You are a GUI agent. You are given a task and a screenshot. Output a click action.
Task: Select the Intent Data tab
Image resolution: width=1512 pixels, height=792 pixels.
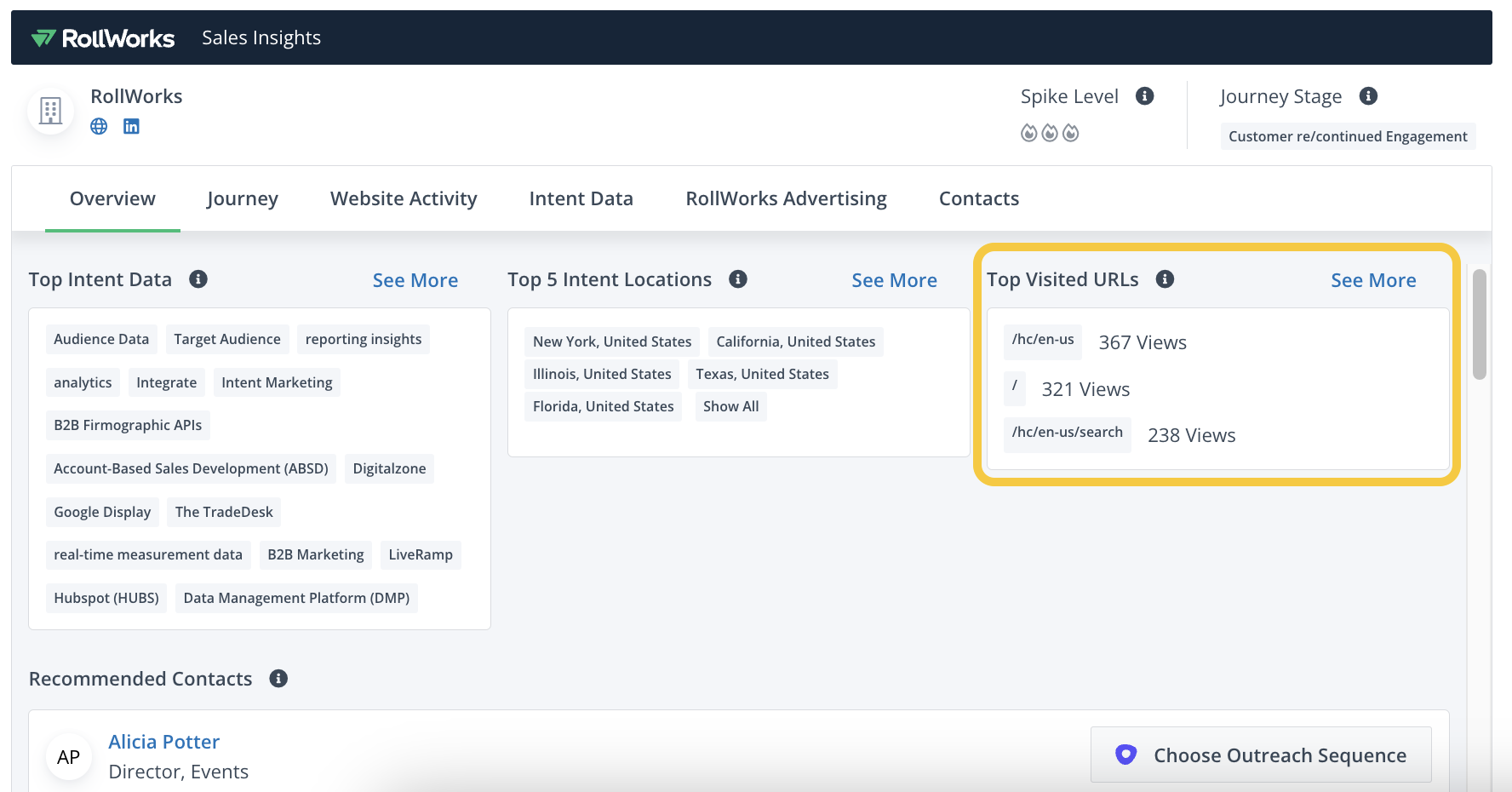[581, 198]
